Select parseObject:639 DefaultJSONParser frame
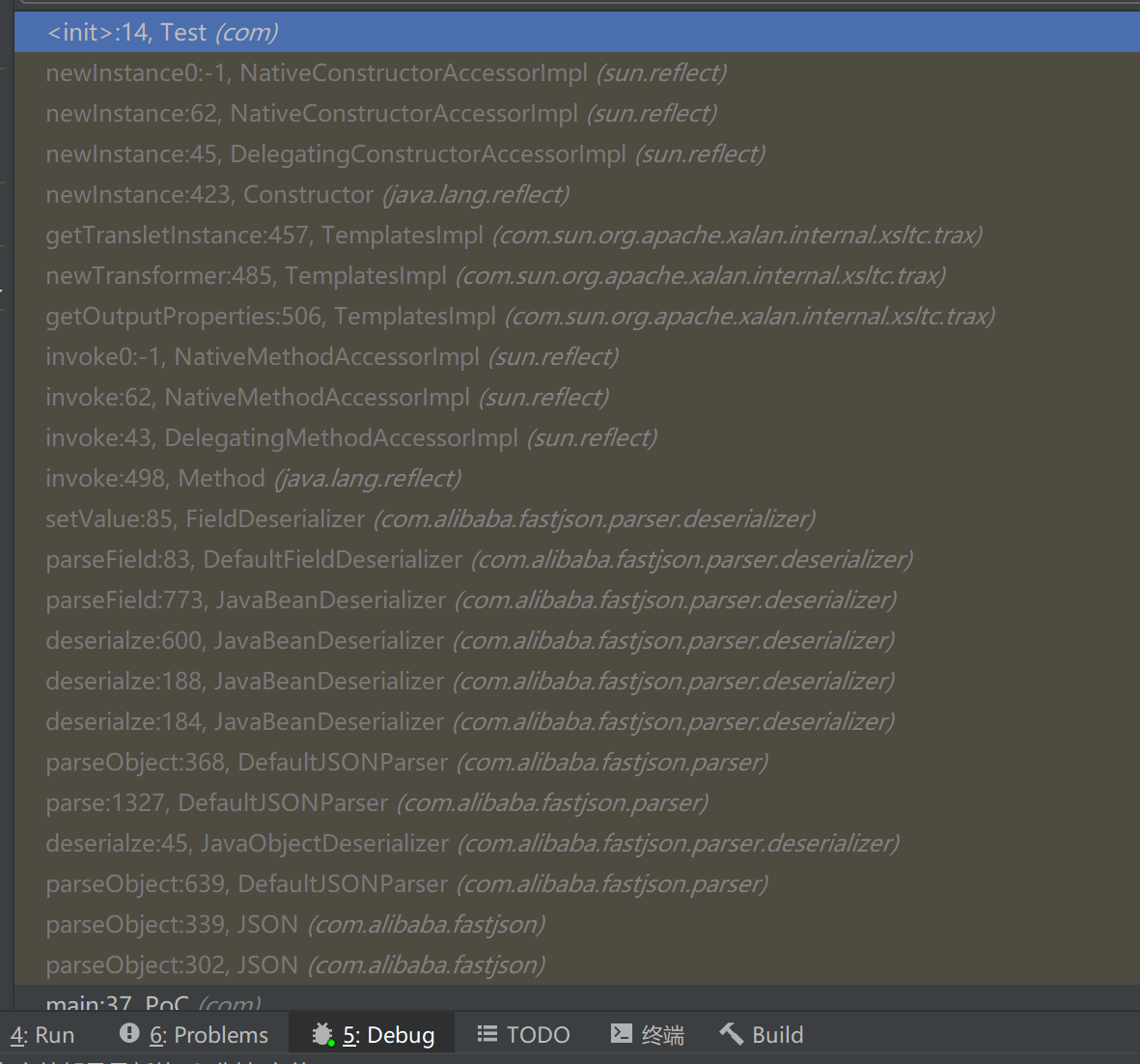 [577, 884]
